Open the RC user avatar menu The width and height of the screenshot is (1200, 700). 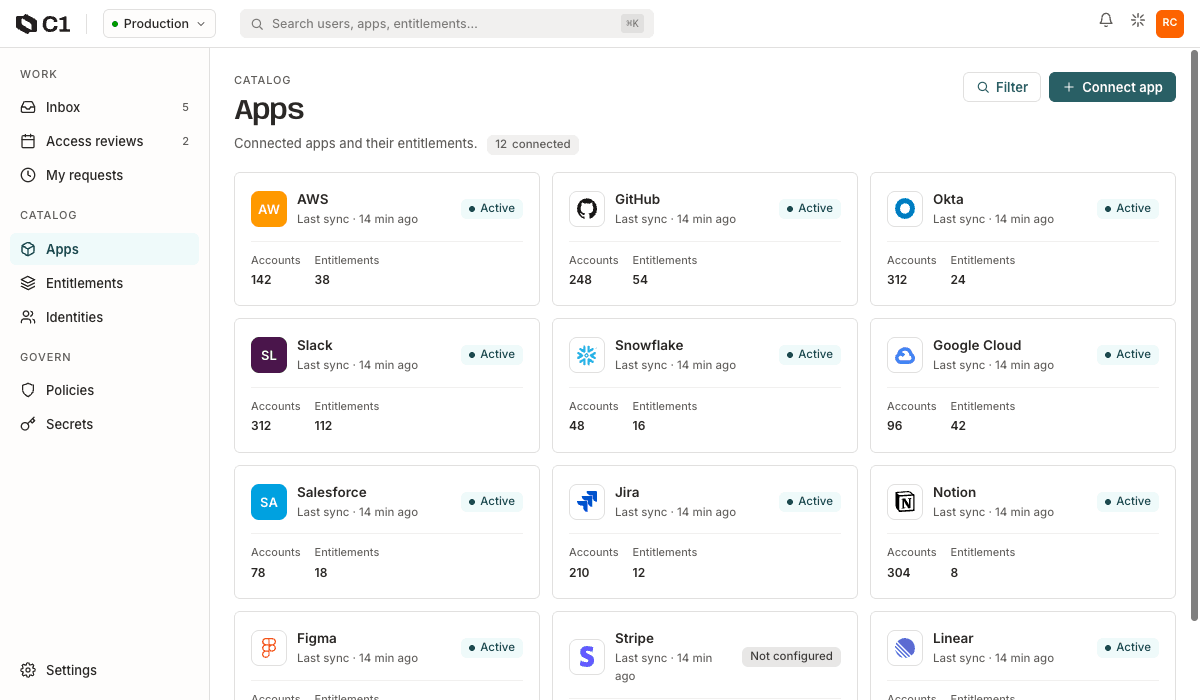pos(1170,23)
